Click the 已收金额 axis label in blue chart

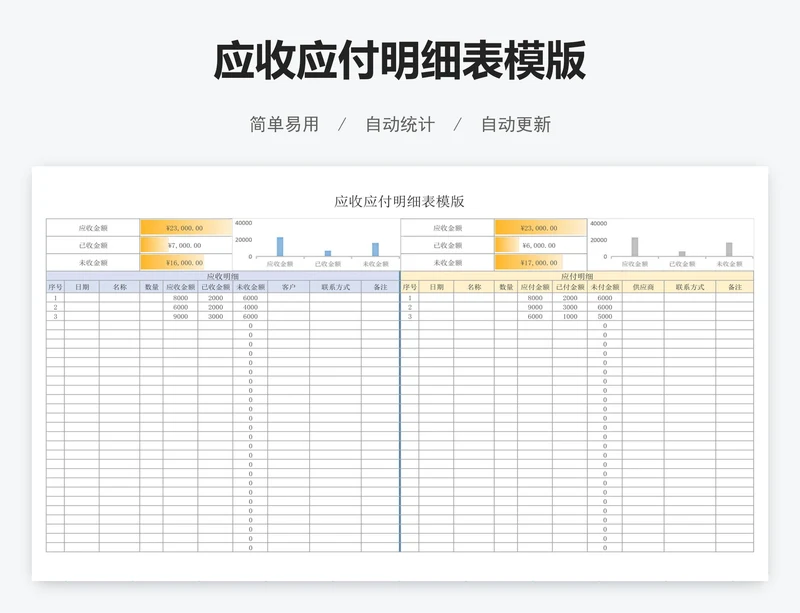328,264
